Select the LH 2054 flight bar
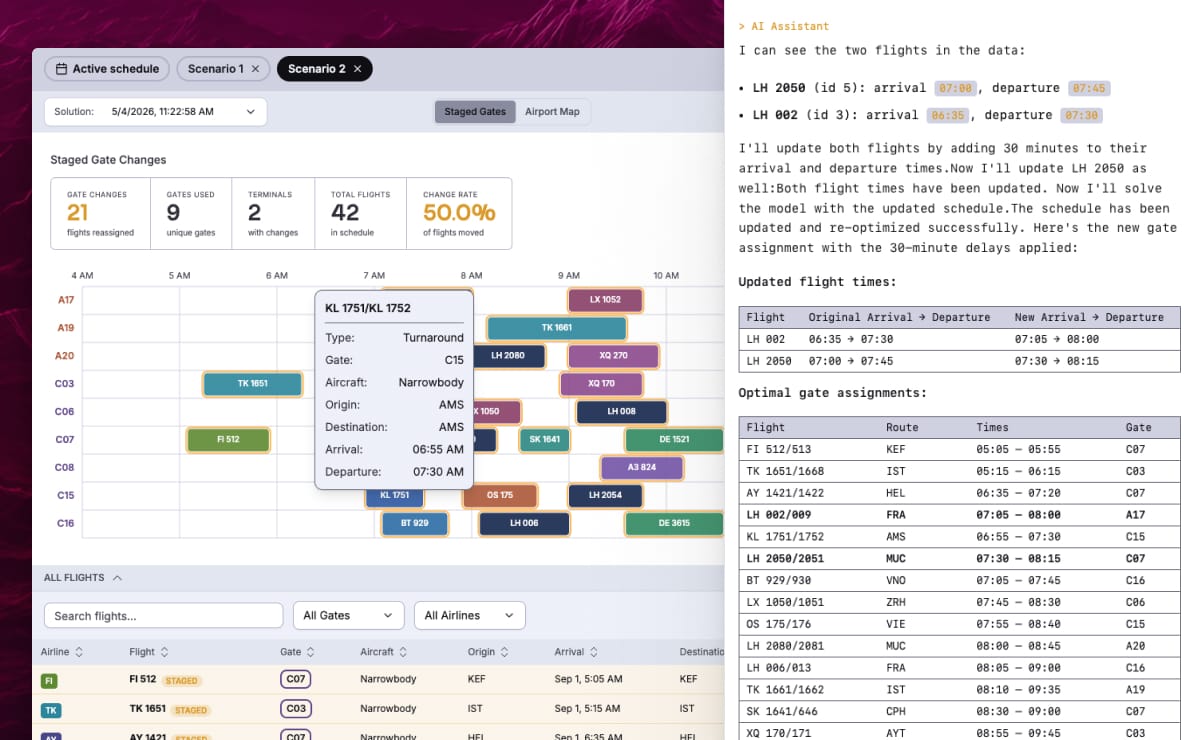The image size is (1184, 740). click(x=606, y=495)
